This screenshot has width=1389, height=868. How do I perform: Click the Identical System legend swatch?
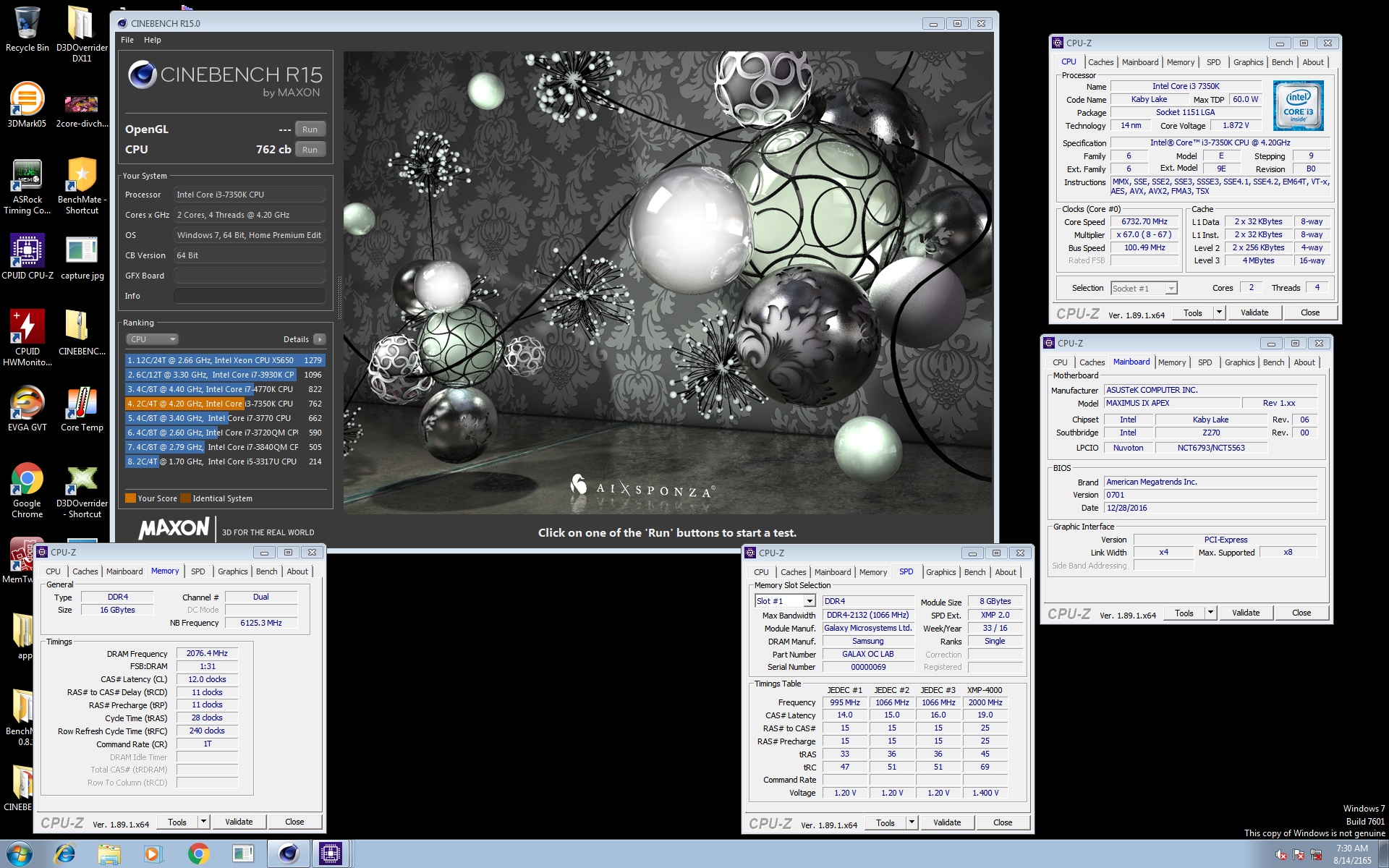[185, 498]
